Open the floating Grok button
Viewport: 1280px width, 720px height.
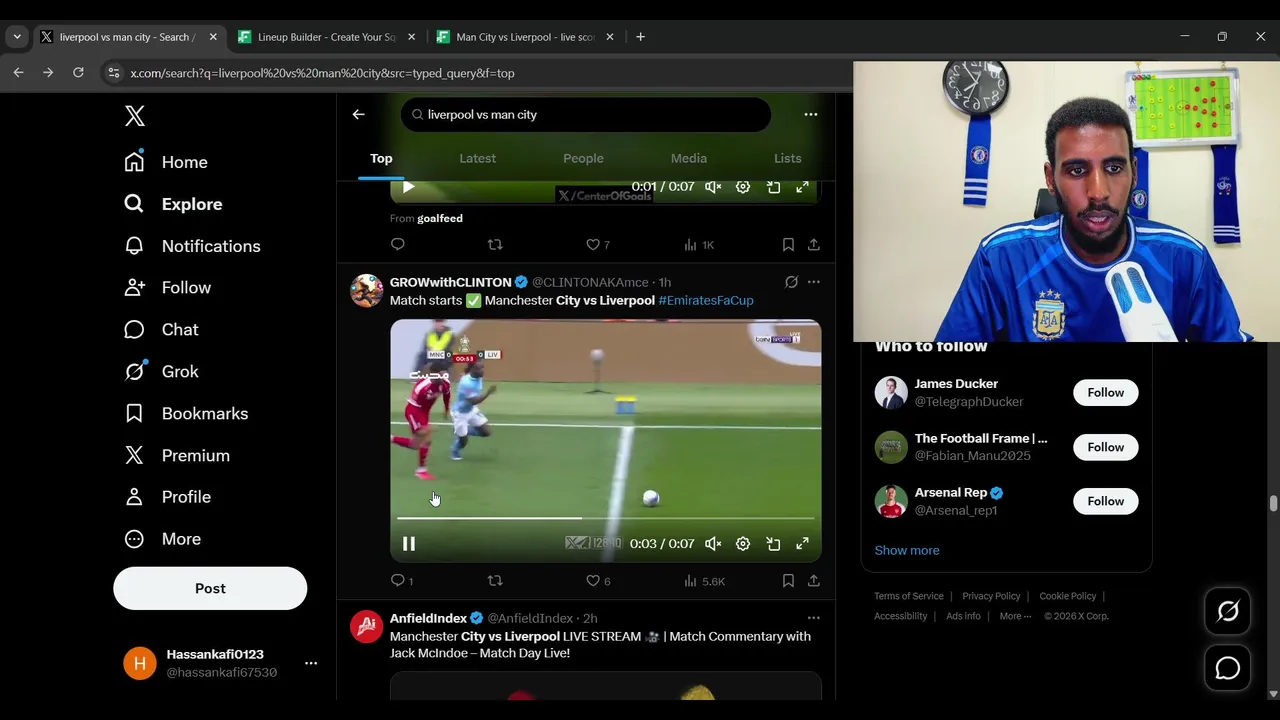1228,611
